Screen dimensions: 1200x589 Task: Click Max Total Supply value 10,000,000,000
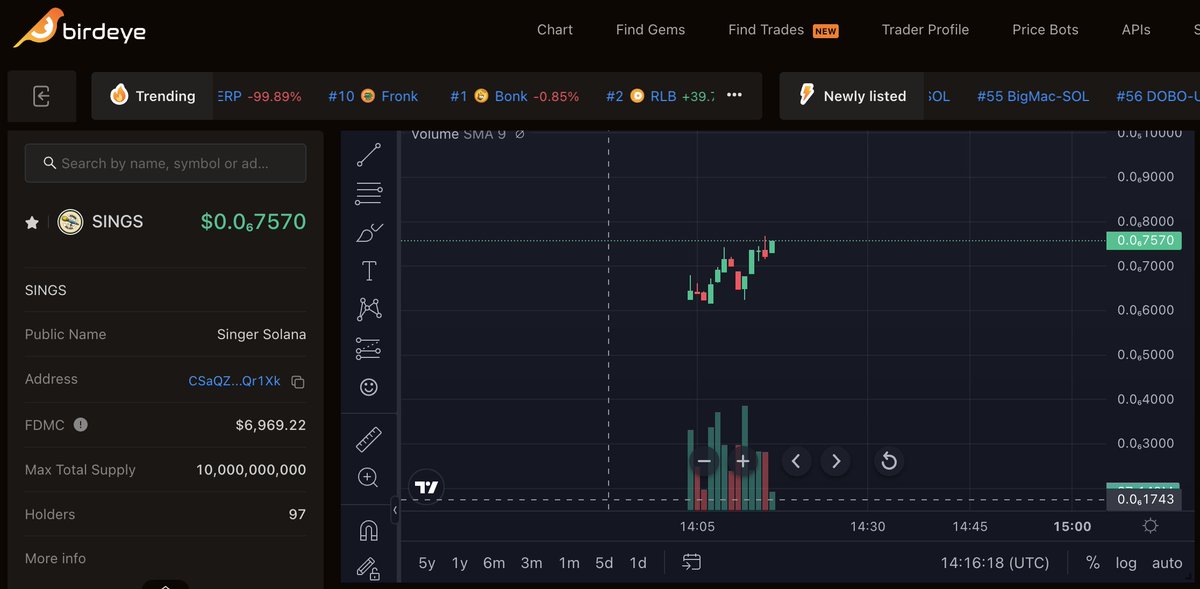tap(251, 470)
